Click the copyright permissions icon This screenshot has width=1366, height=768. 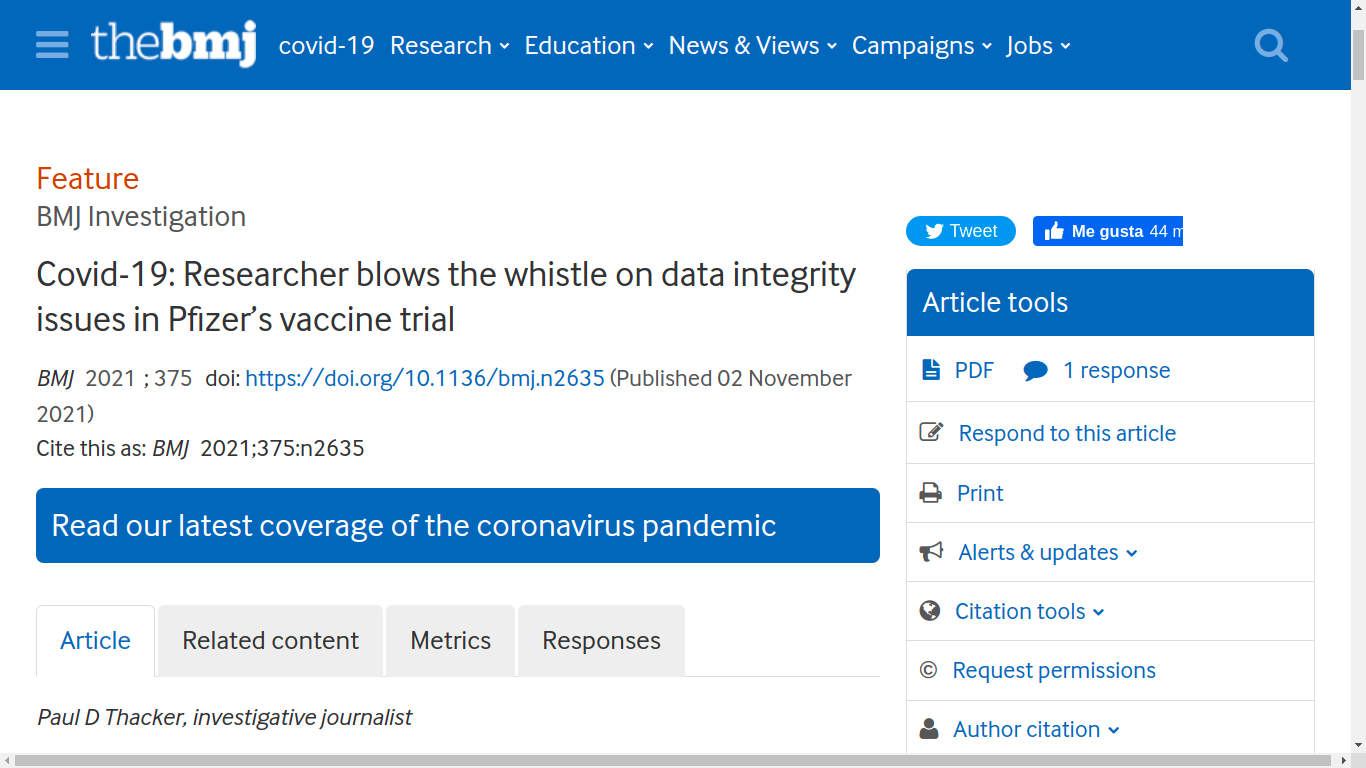(928, 670)
